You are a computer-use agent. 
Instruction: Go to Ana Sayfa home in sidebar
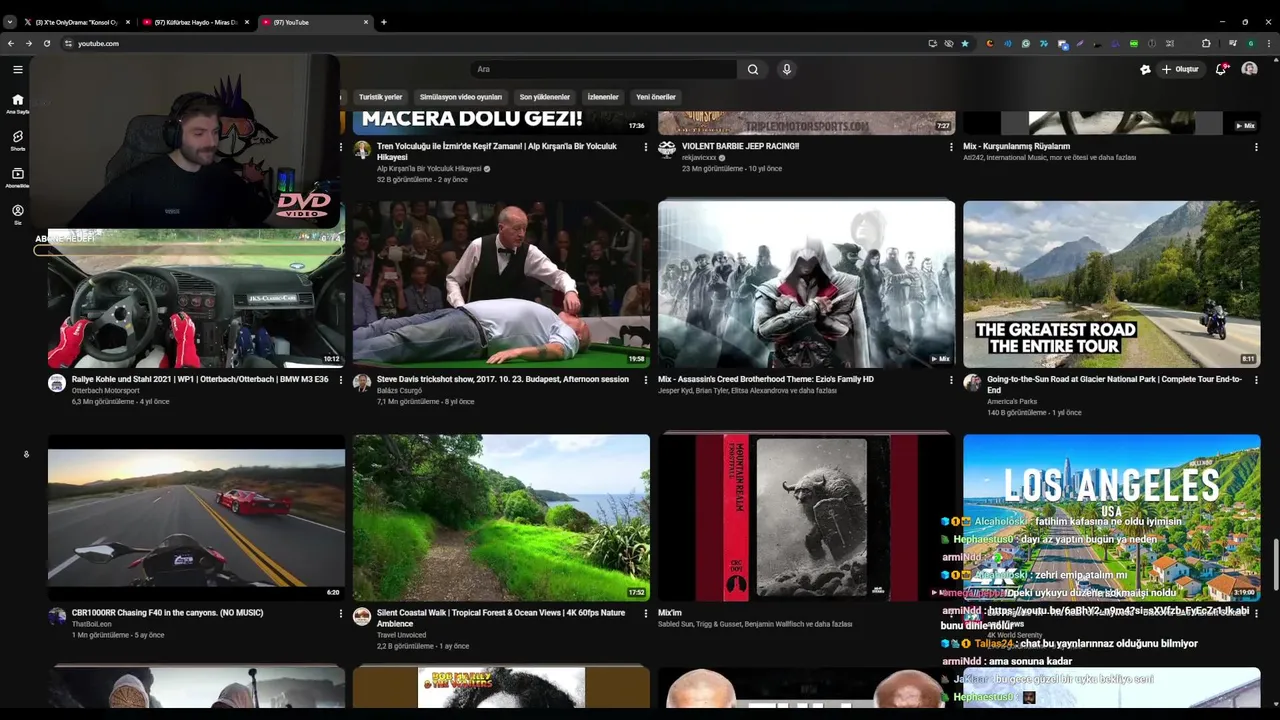(x=18, y=104)
